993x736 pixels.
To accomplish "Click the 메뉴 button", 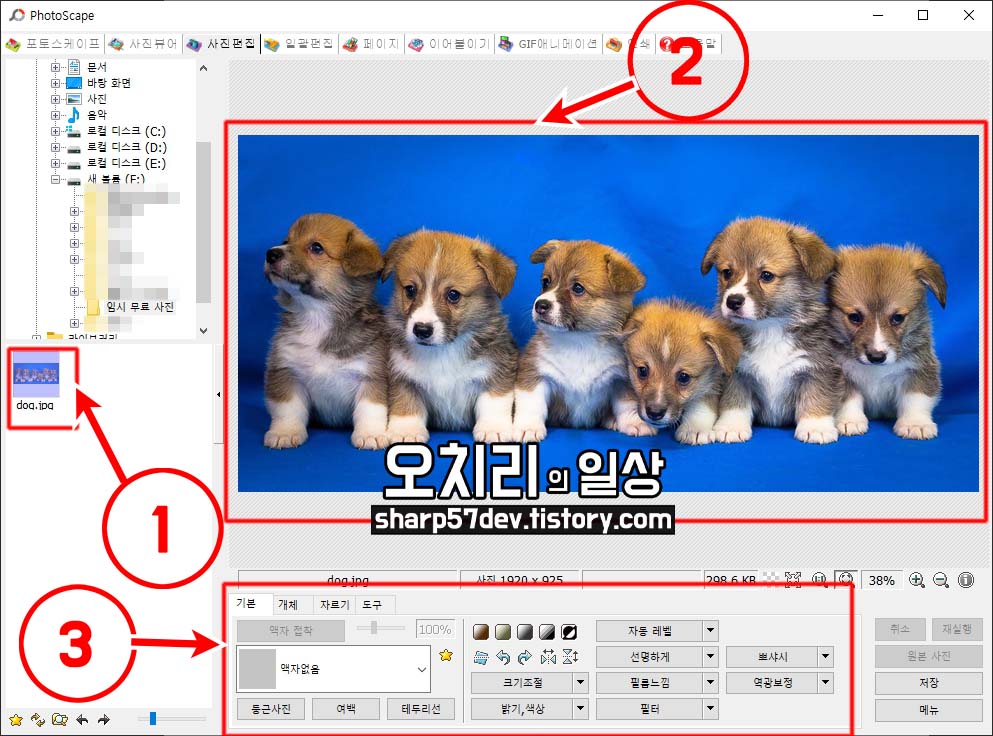I will (x=928, y=710).
